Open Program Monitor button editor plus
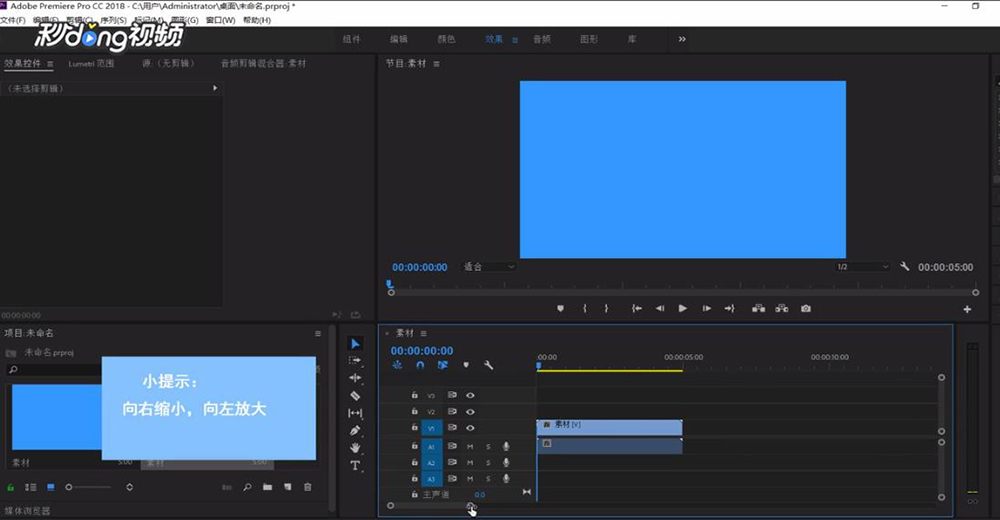This screenshot has height=520, width=1000. coord(967,309)
